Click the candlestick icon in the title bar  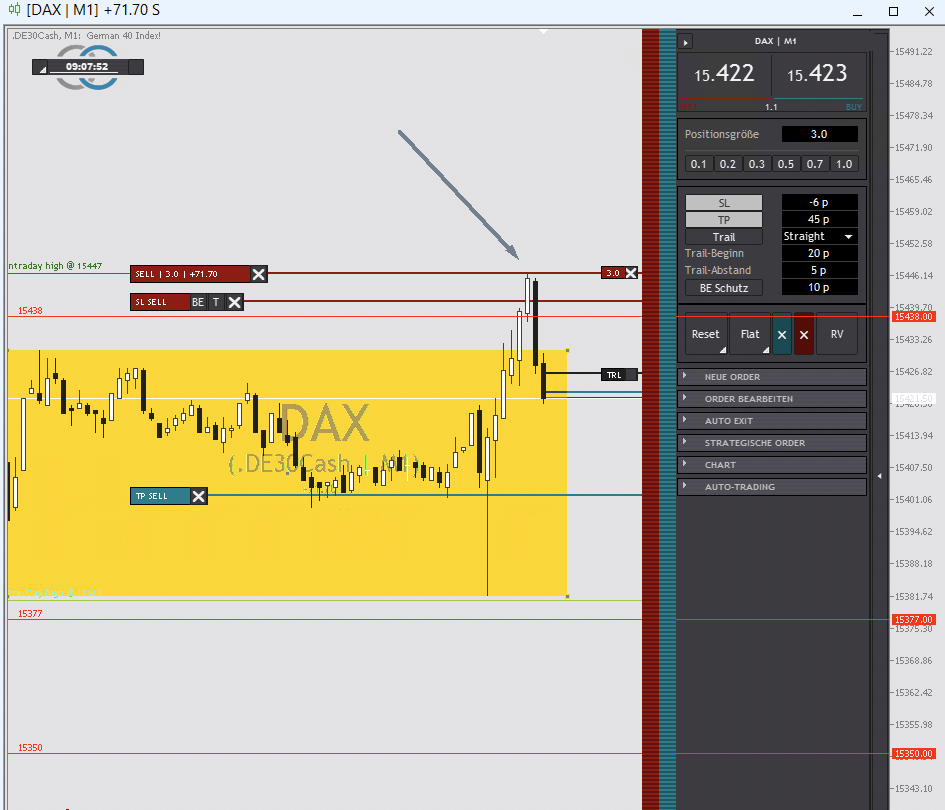[14, 10]
